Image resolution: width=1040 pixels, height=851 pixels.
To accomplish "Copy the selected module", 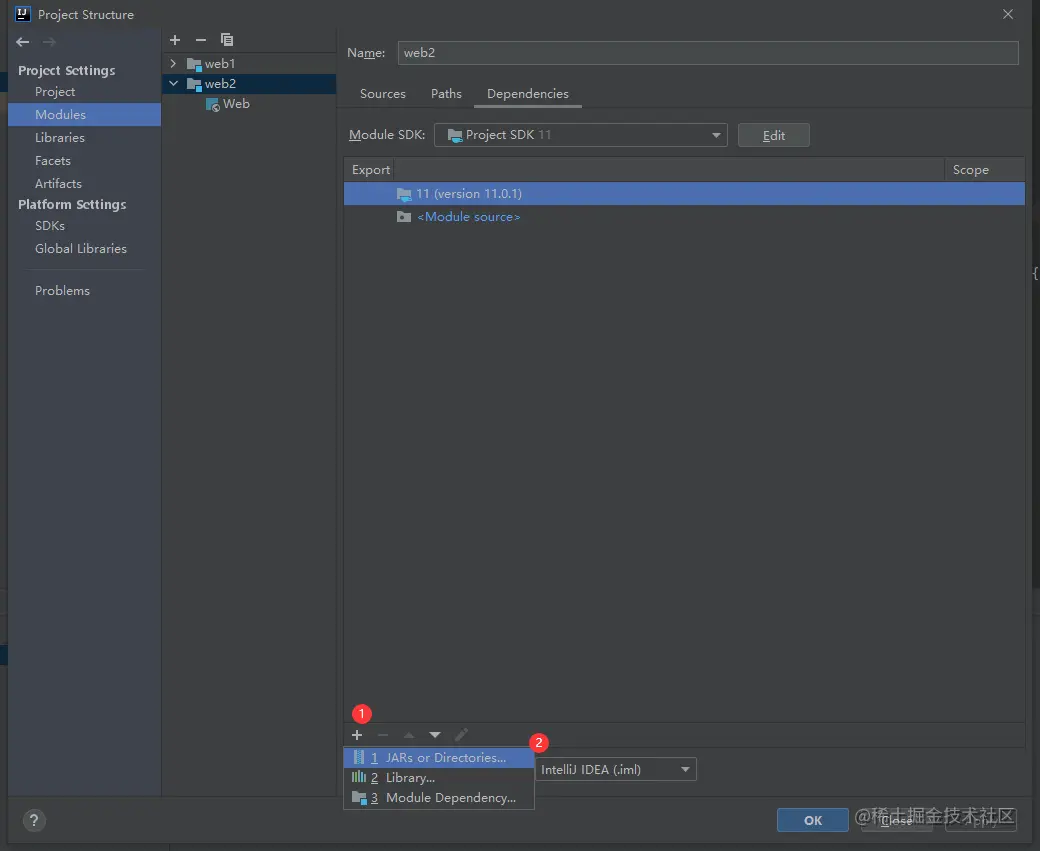I will 227,40.
